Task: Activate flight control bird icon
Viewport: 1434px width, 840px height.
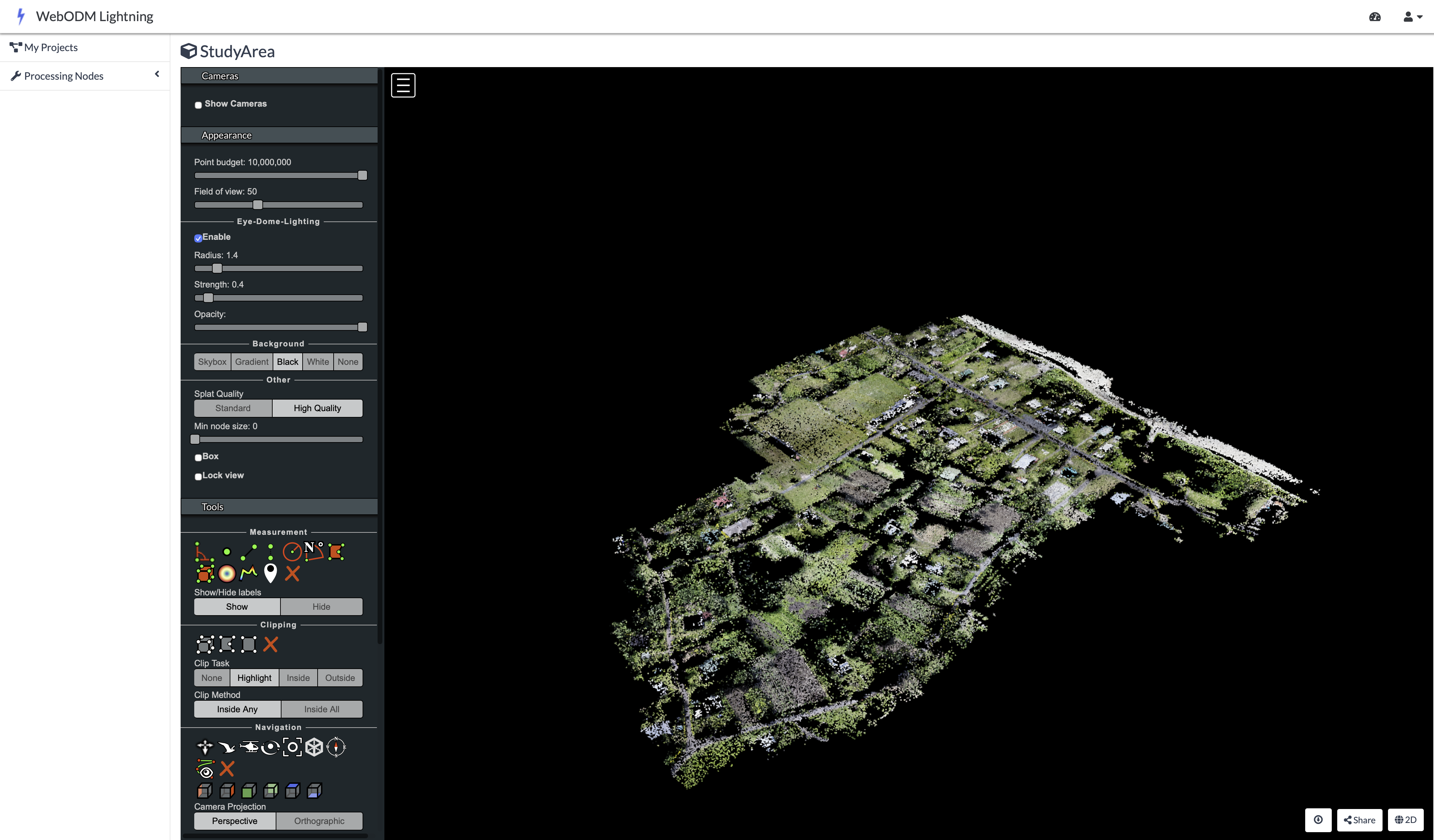Action: 227,747
